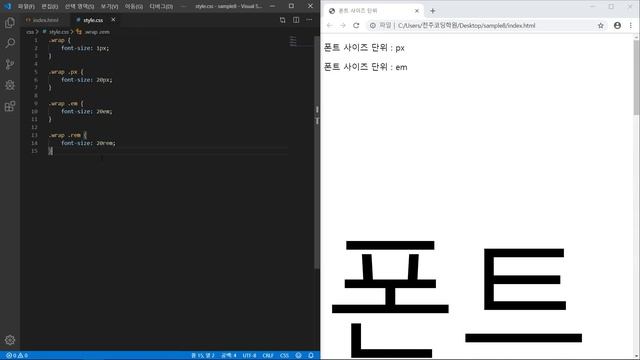Open the Chrome three-dot menu
This screenshot has width=640, height=360.
pos(631,25)
